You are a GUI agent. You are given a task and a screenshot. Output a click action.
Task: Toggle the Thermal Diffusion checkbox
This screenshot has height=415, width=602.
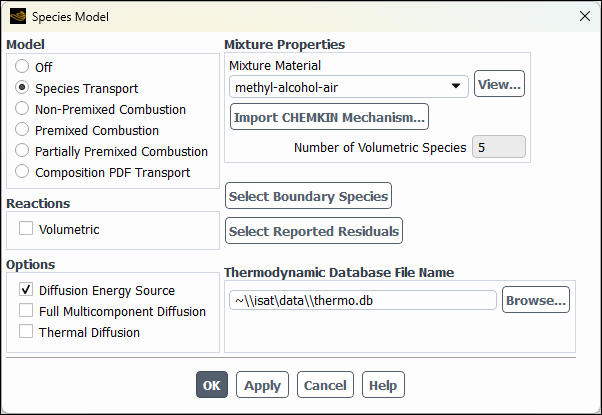(26, 332)
